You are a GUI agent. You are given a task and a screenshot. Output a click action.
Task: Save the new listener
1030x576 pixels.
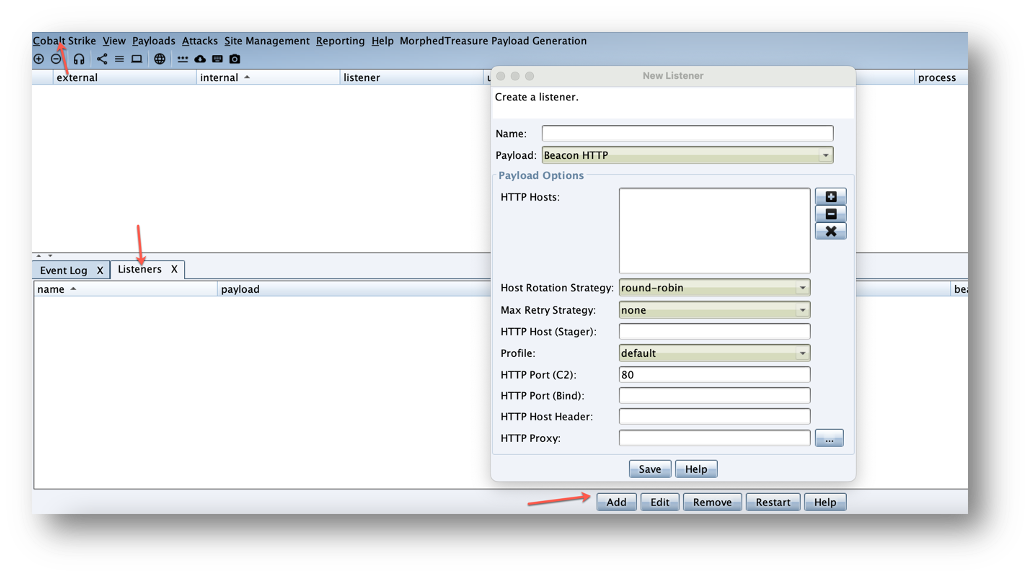(x=650, y=469)
